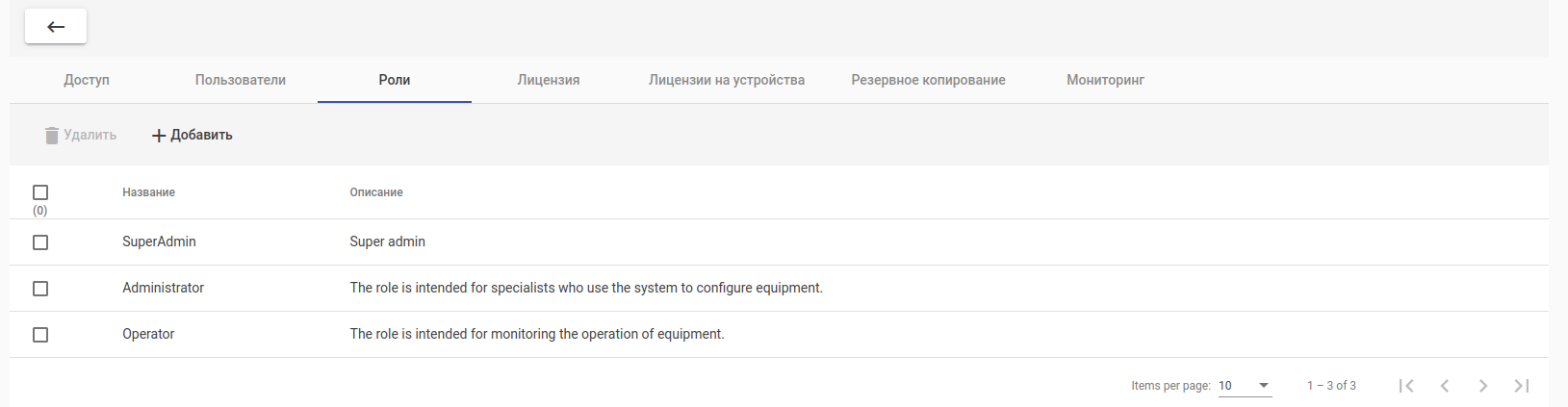Click the trash icon for Удалить
This screenshot has height=407, width=1568.
coord(52,136)
